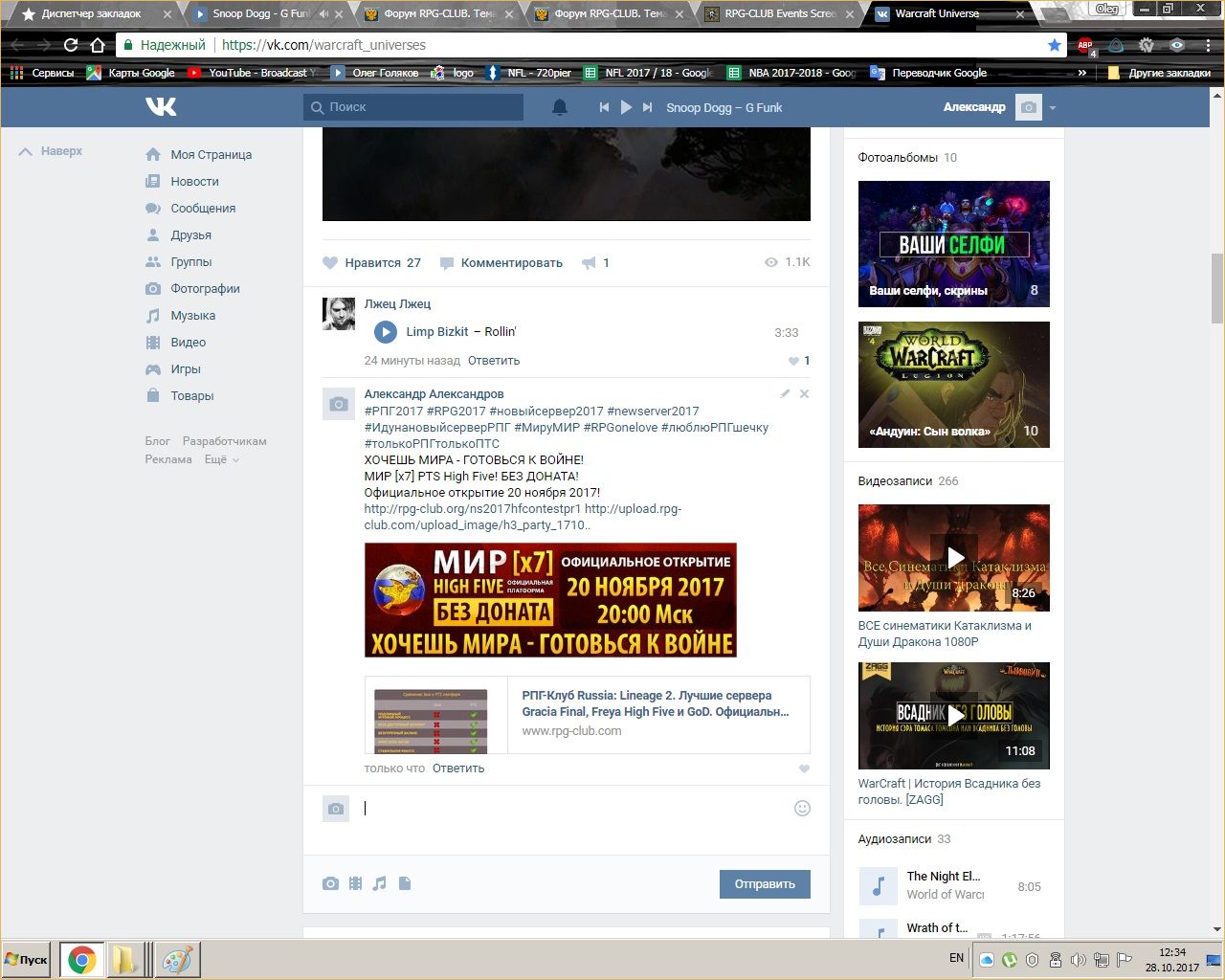
Task: Play The Night El... audio track
Action: pos(878,886)
